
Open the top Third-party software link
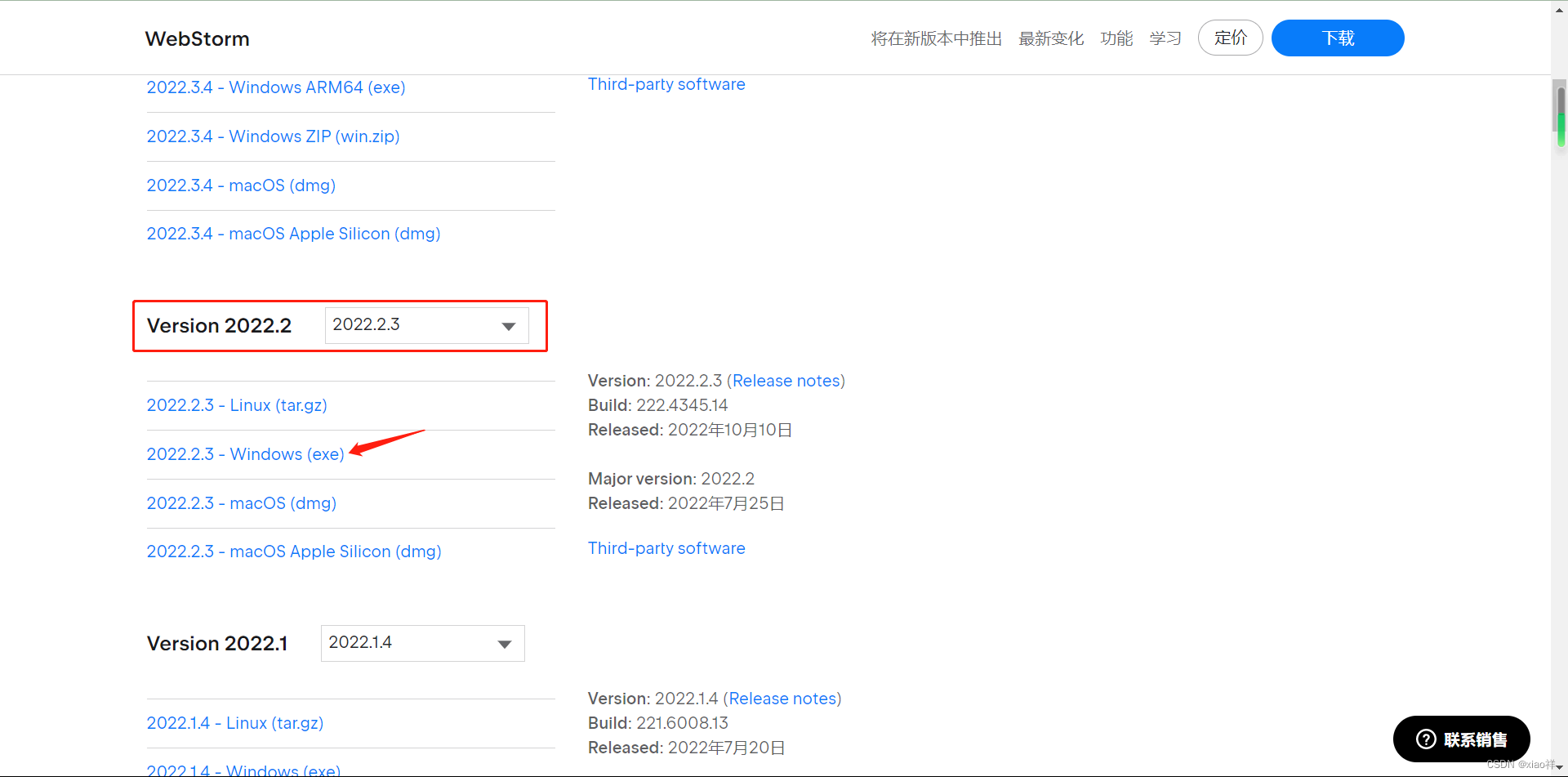coord(666,84)
